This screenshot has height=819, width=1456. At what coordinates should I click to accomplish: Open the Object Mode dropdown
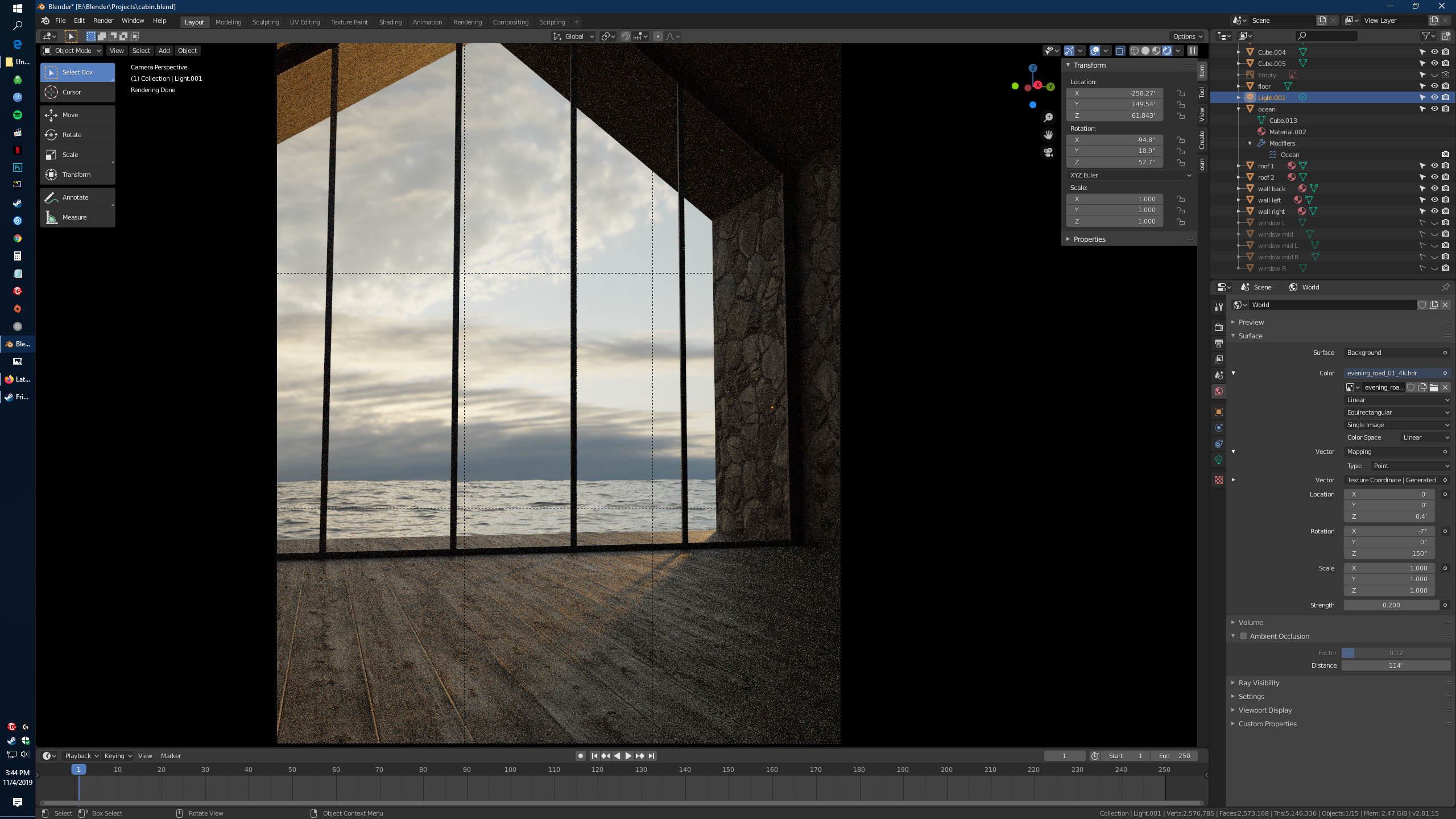(71, 50)
